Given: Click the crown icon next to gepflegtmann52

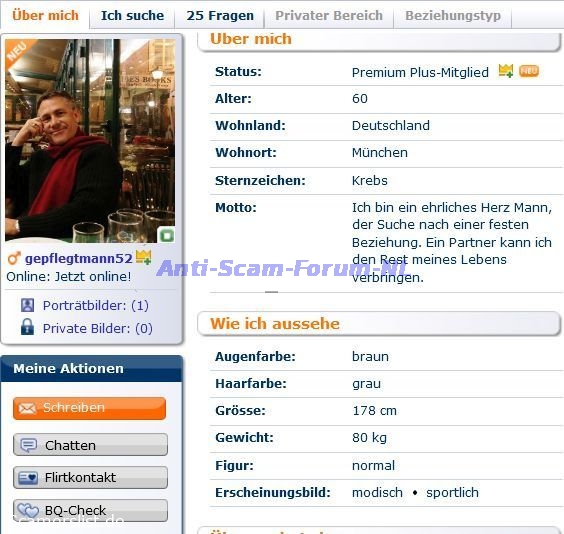Looking at the screenshot, I should 143,257.
